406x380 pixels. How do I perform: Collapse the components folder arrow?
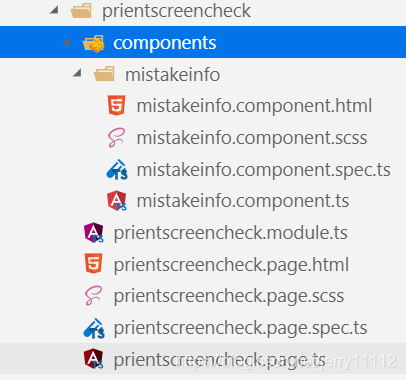pyautogui.click(x=66, y=42)
